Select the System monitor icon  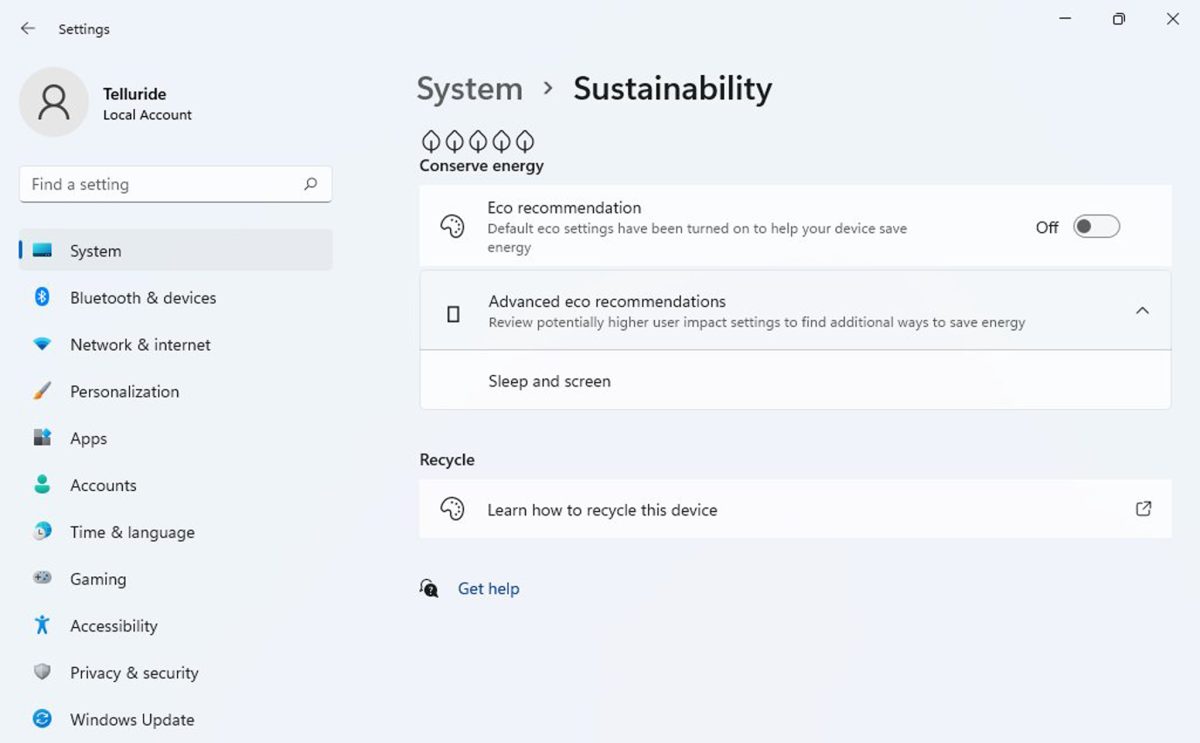[x=42, y=250]
